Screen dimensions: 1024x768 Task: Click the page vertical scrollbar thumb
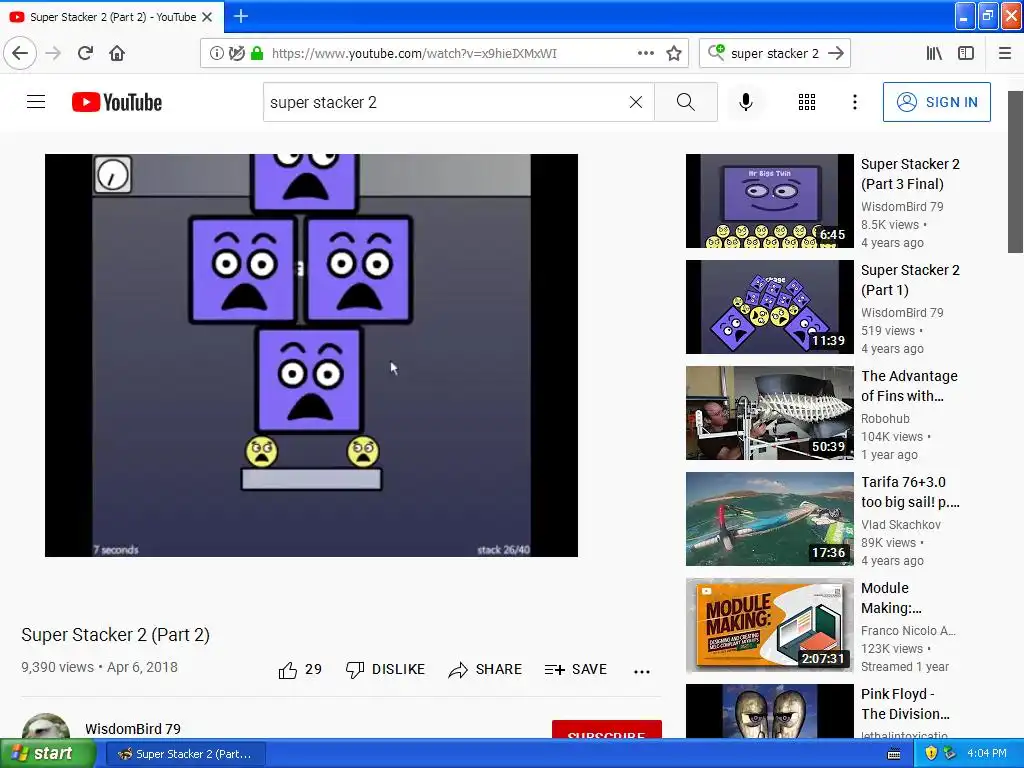pos(1016,172)
